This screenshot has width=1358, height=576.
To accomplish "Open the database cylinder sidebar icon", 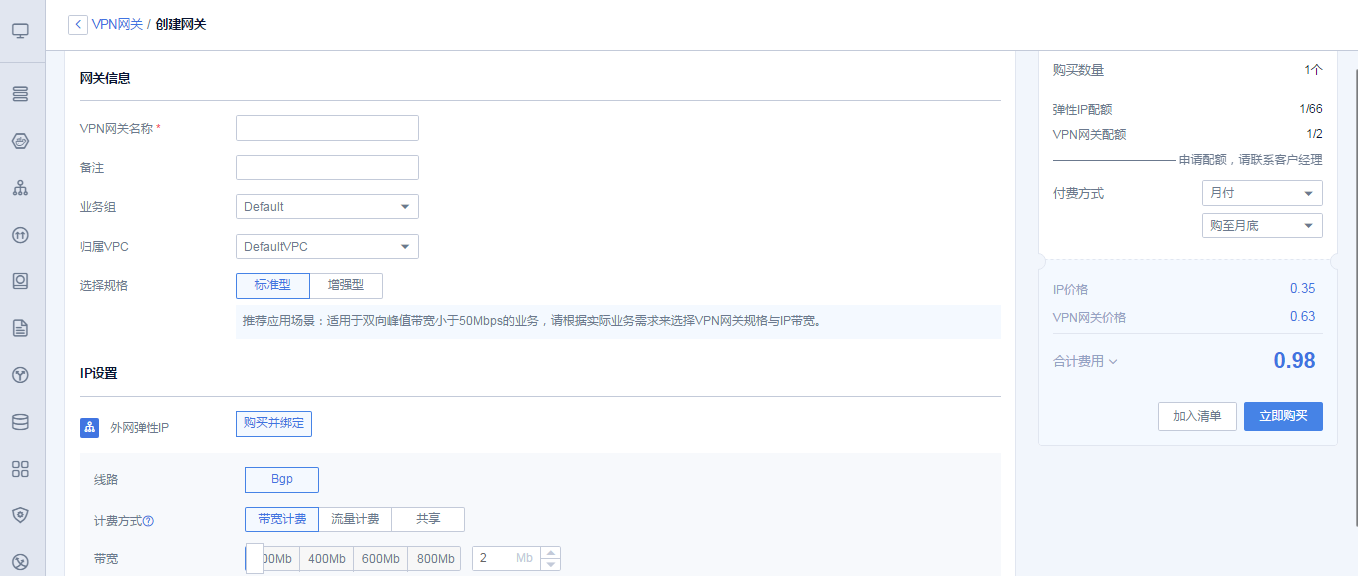I will click(x=20, y=422).
